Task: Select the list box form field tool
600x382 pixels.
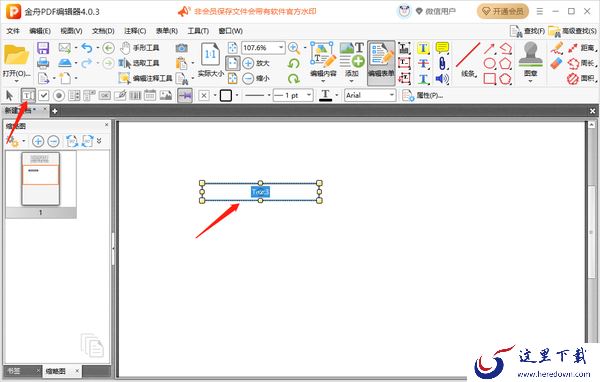Action: (74, 95)
